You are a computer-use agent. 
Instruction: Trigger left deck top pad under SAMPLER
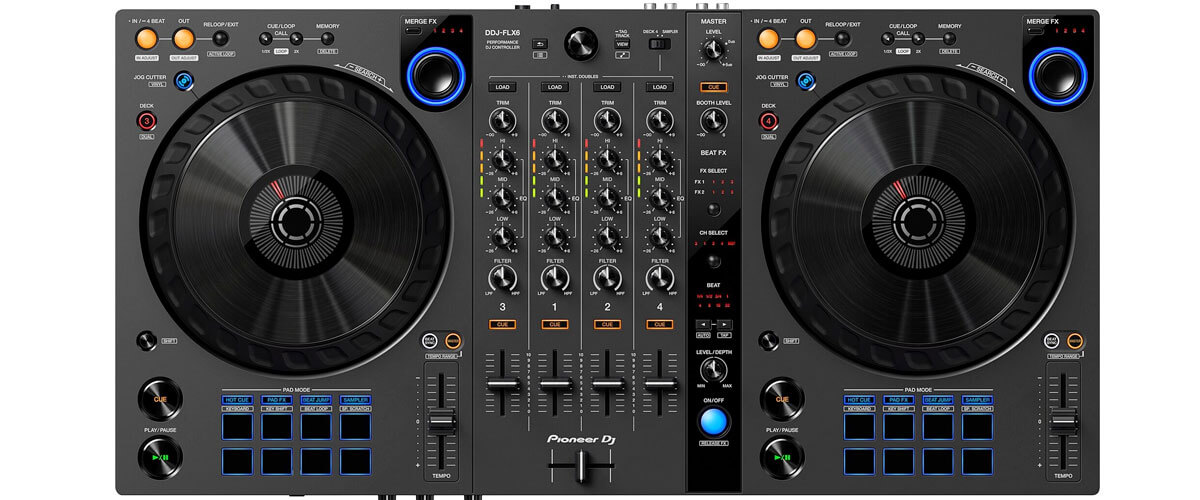coord(355,427)
